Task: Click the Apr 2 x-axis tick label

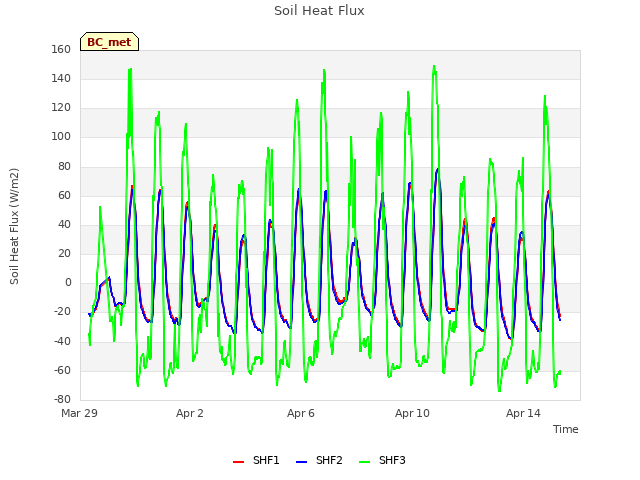Action: pos(190,413)
